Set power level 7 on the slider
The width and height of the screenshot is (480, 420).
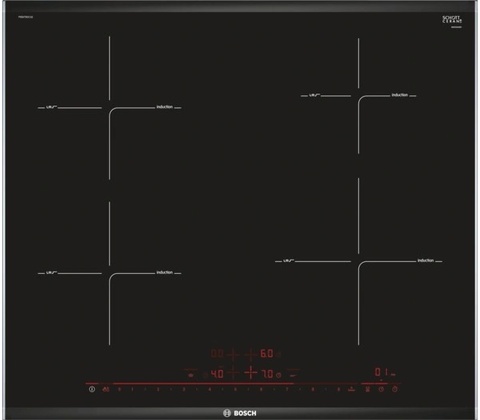click(287, 389)
